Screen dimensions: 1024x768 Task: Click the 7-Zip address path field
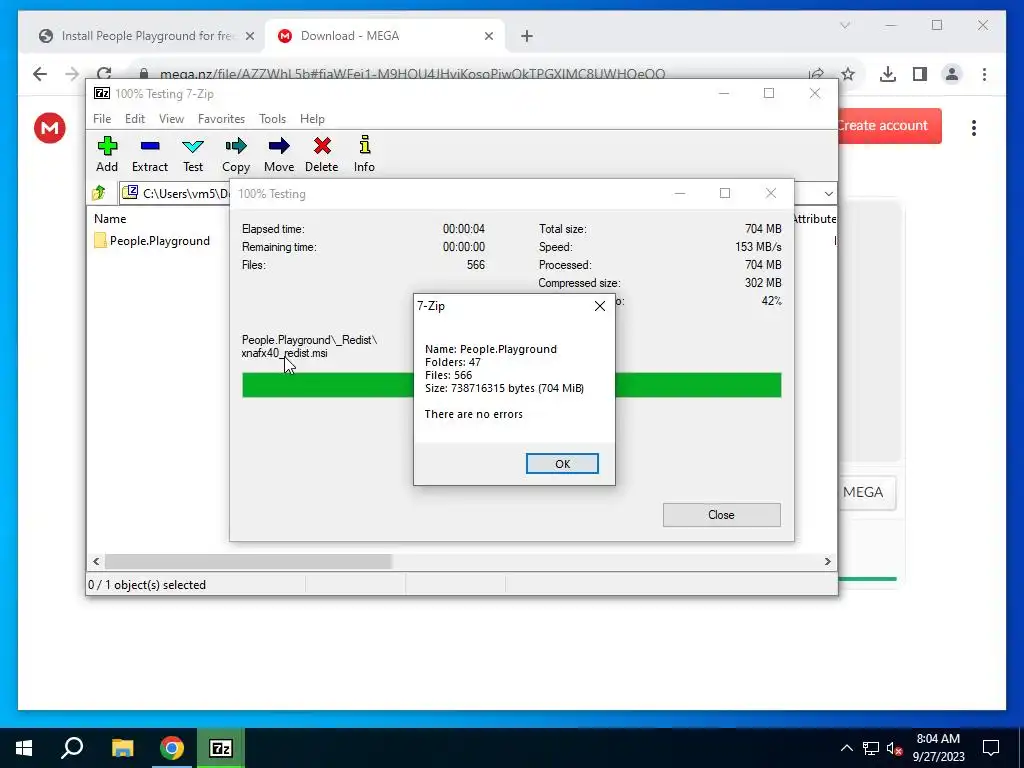point(176,193)
